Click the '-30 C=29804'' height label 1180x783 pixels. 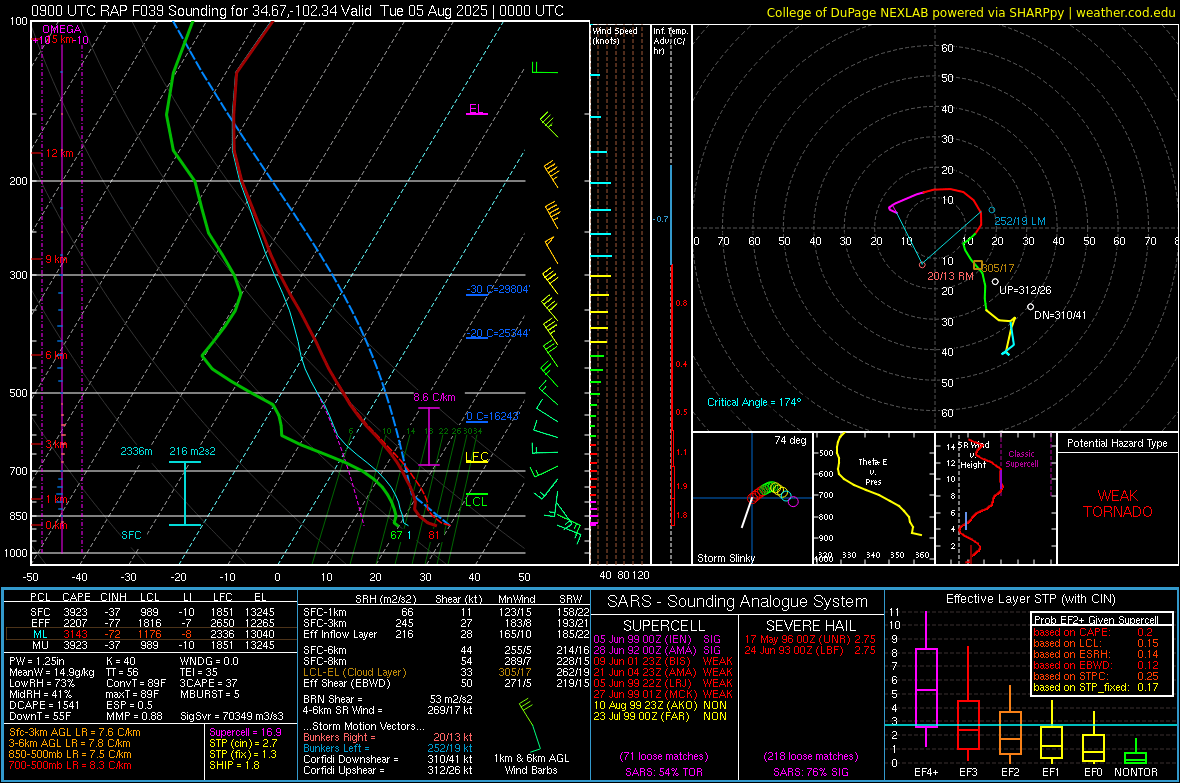(498, 289)
